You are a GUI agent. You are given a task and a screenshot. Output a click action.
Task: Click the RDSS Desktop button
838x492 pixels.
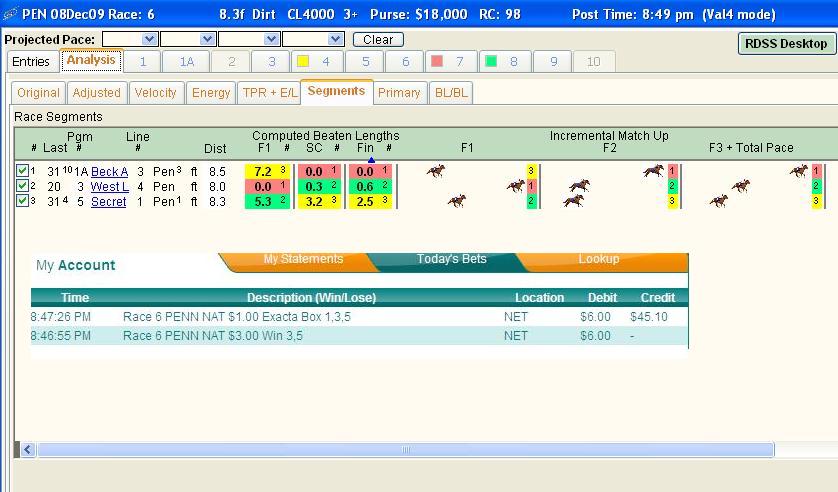[786, 44]
